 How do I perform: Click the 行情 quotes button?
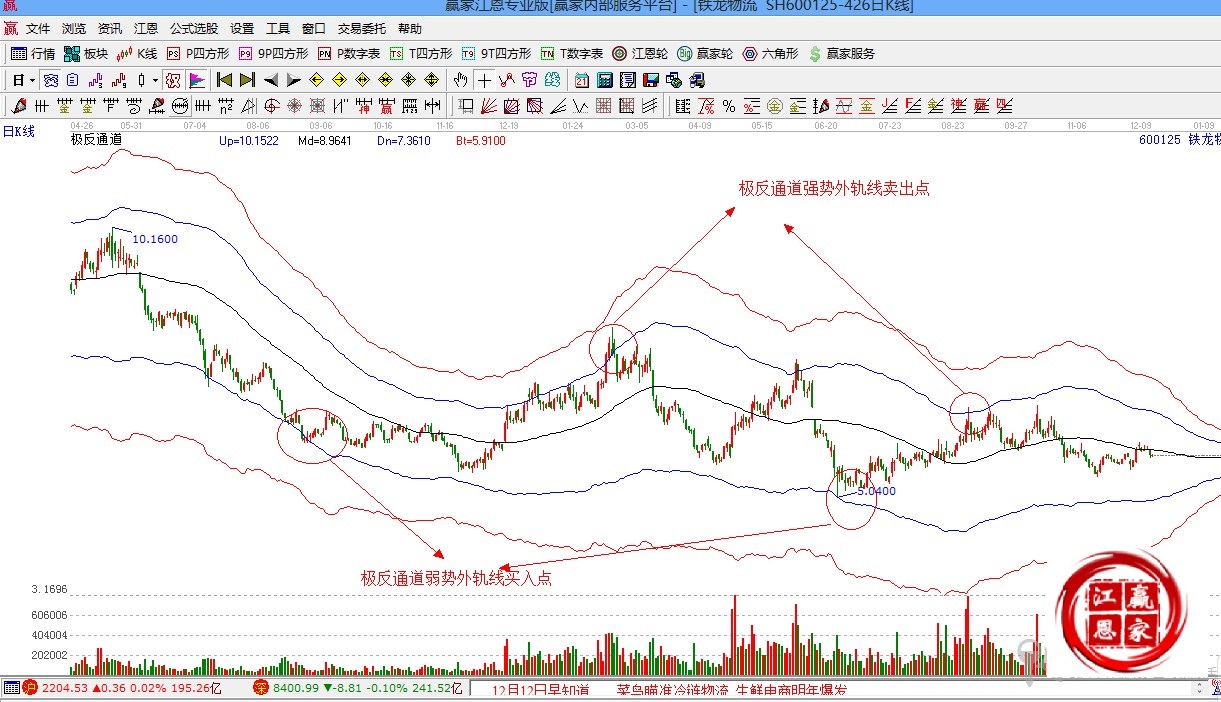point(33,54)
